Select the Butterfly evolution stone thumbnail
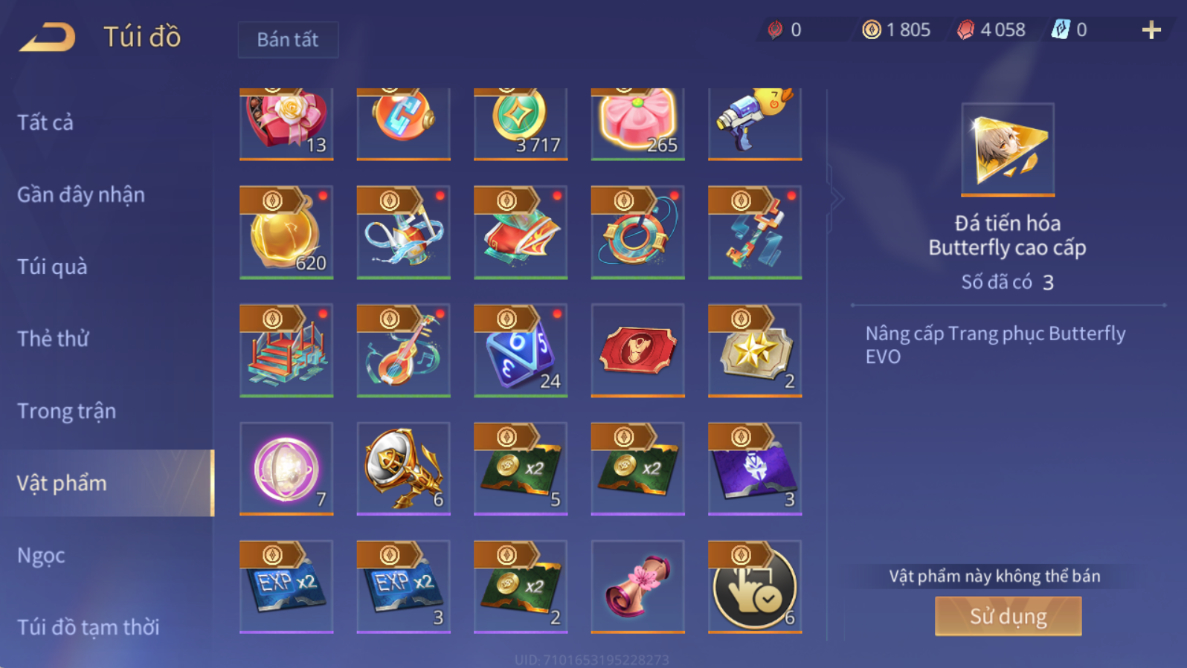The width and height of the screenshot is (1187, 668). [1008, 149]
